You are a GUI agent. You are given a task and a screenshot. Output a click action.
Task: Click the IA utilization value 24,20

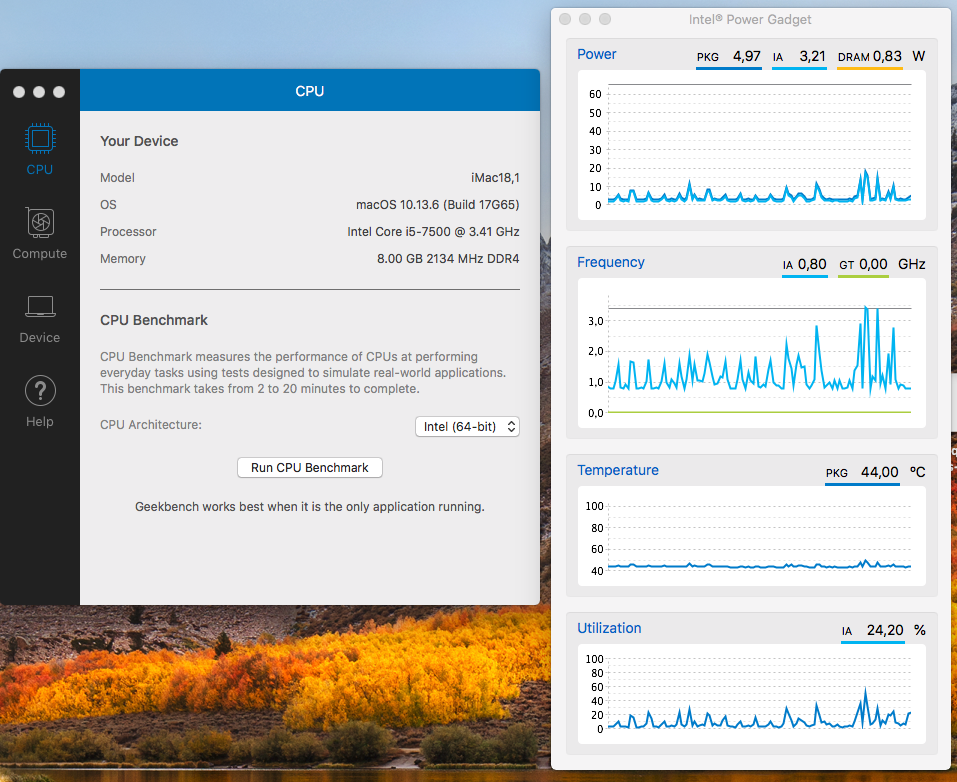tap(885, 630)
